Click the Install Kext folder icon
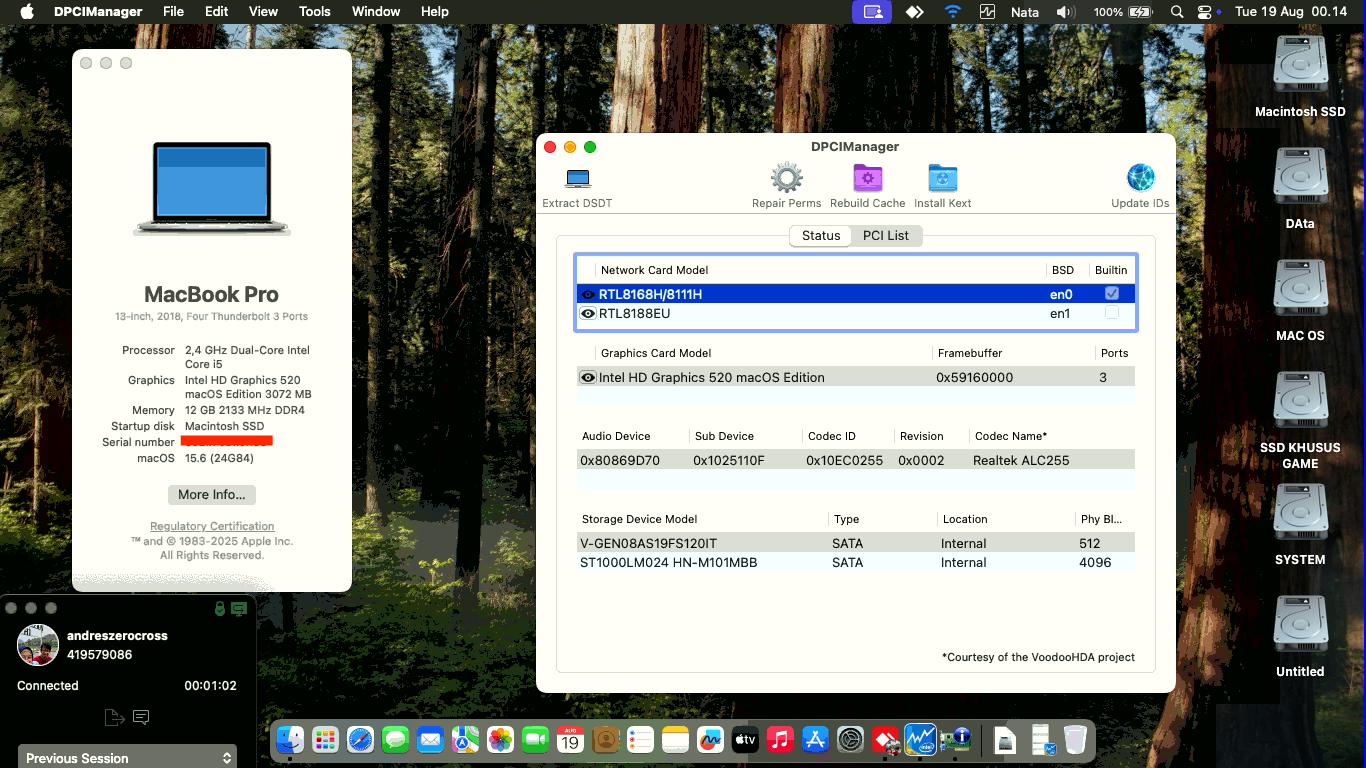1366x768 pixels. (x=941, y=177)
